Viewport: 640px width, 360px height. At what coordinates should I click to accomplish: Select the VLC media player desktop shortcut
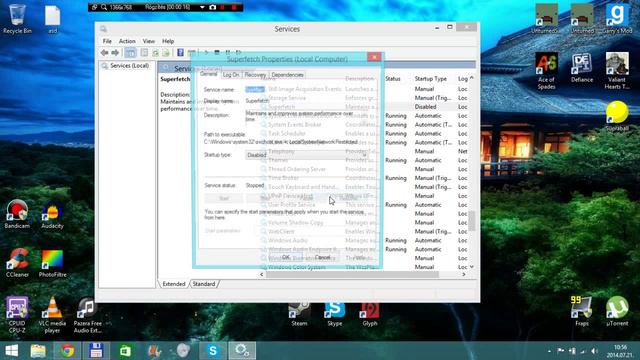[x=52, y=315]
